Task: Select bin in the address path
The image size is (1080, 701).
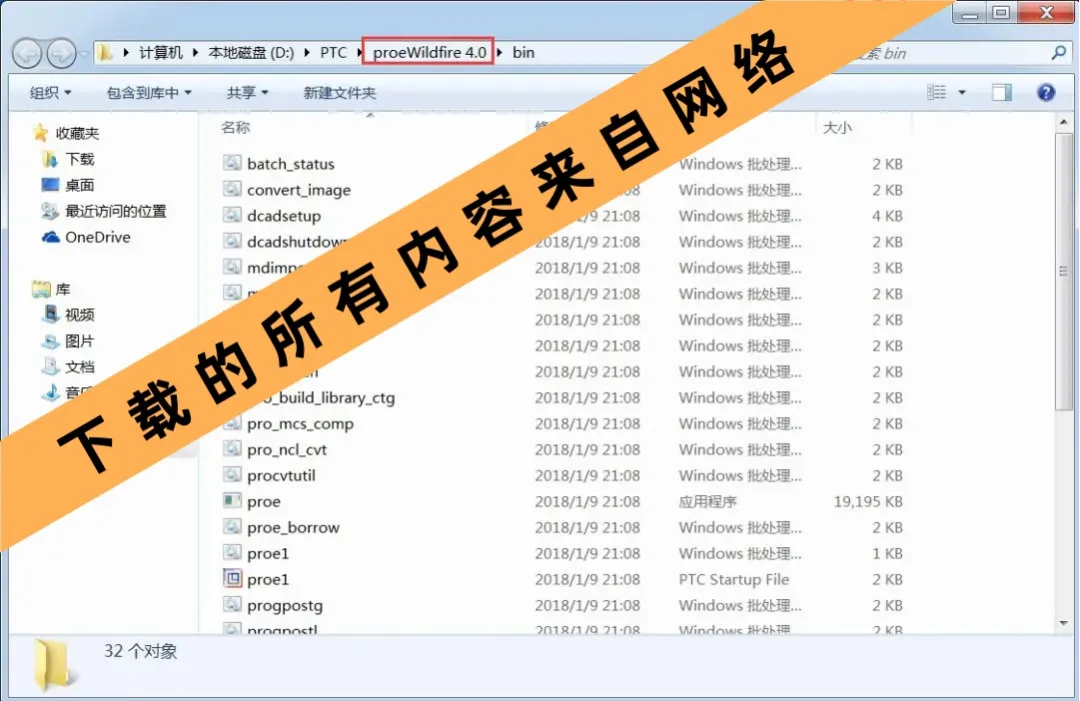Action: (x=523, y=52)
